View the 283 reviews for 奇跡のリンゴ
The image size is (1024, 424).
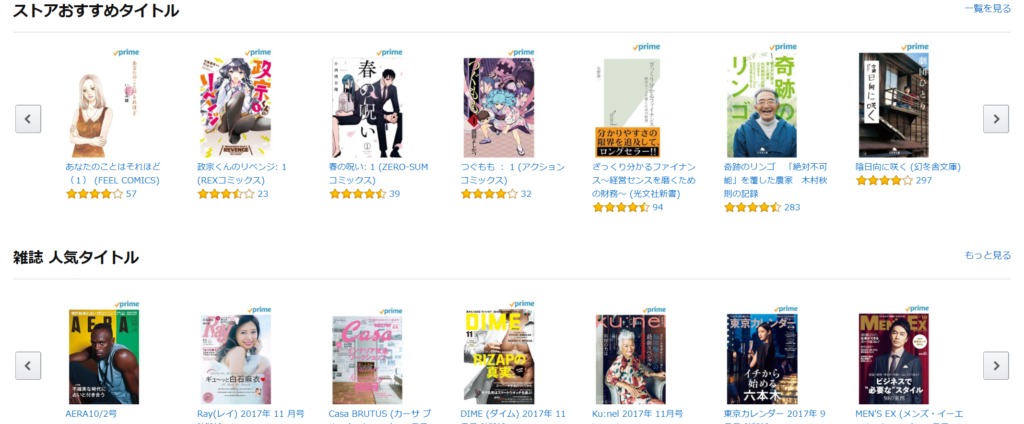(792, 207)
